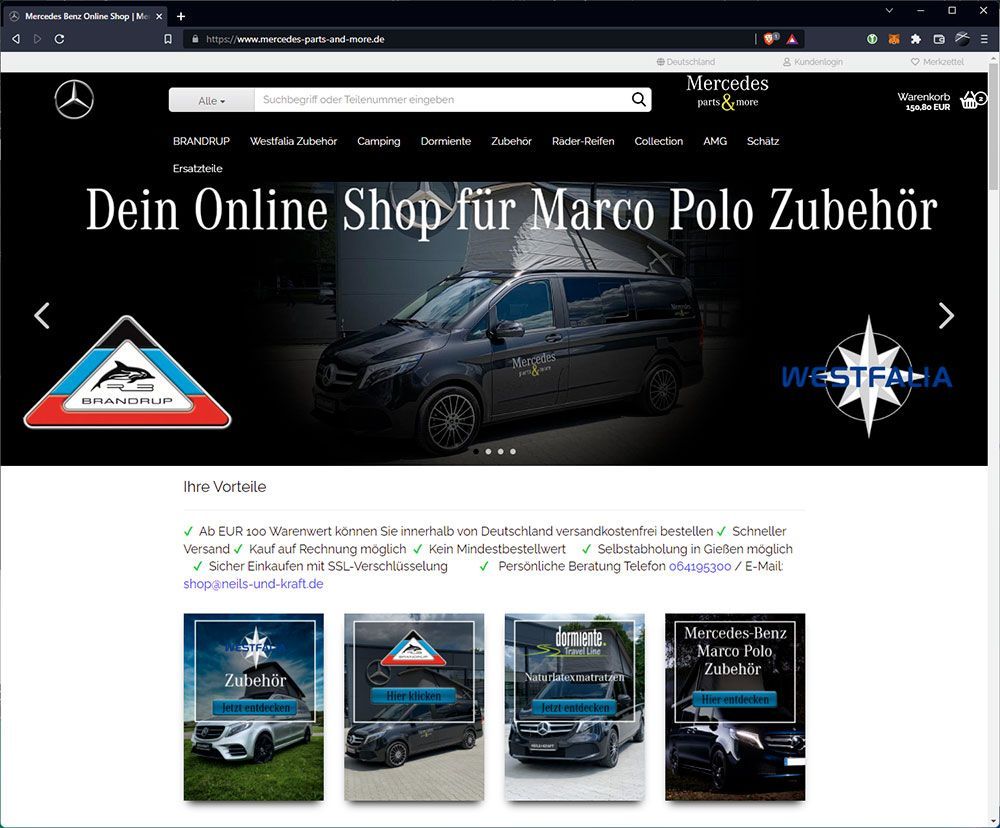The image size is (1000, 828).
Task: Open the Schätz menu item
Action: tap(763, 141)
